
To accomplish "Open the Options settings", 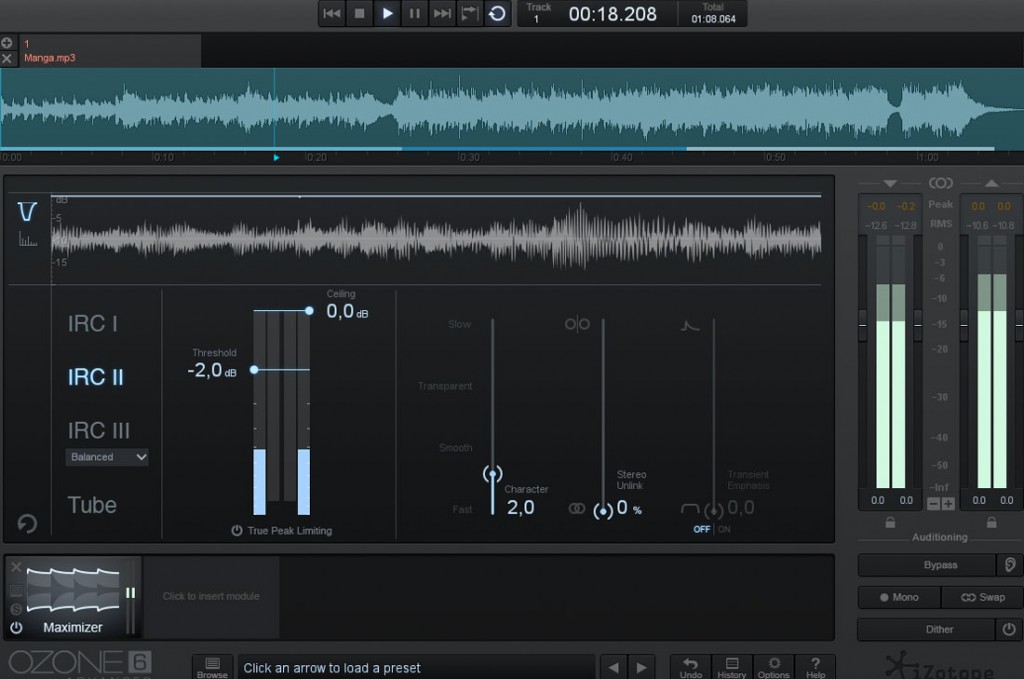I will pyautogui.click(x=774, y=667).
